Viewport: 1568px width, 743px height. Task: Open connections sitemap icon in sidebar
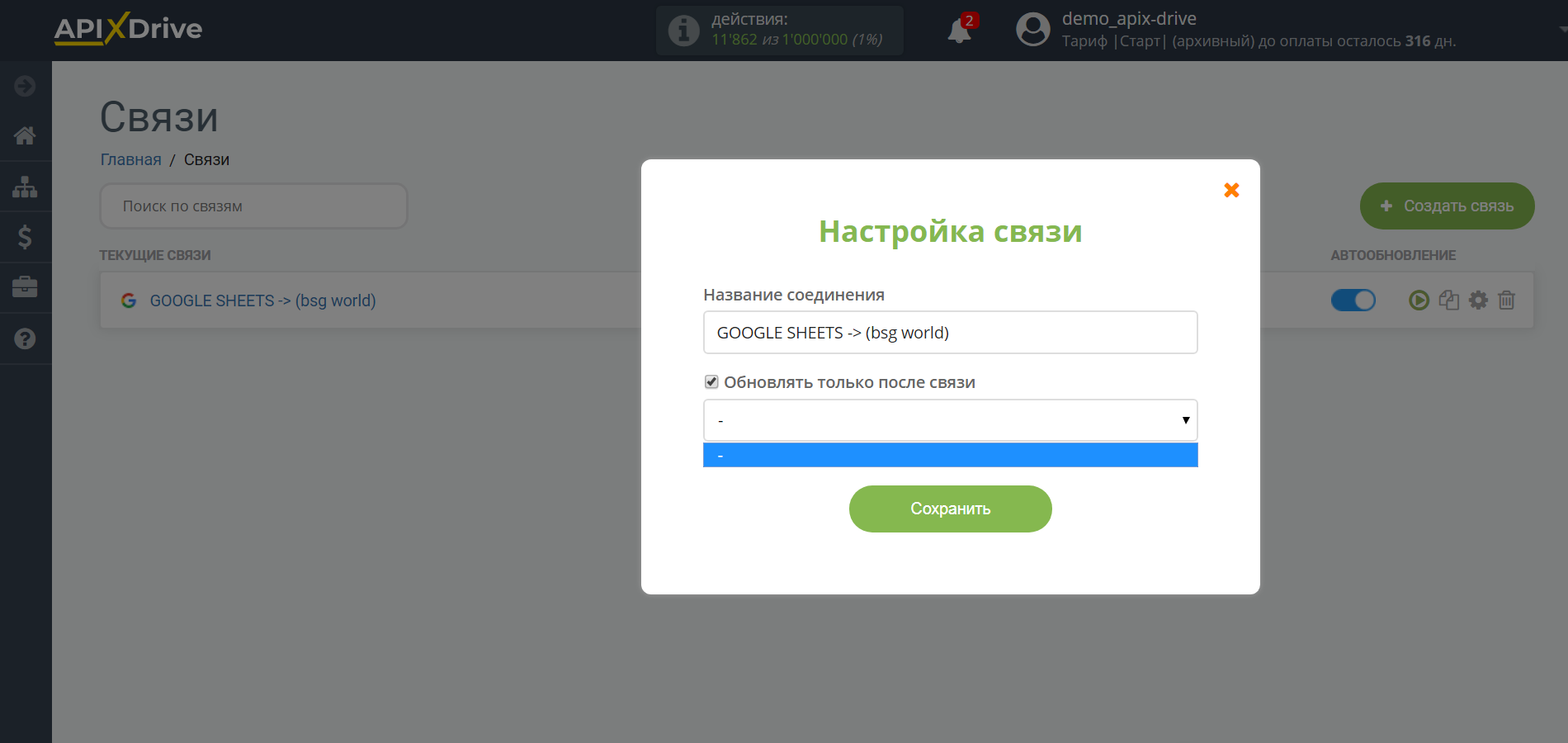(25, 187)
